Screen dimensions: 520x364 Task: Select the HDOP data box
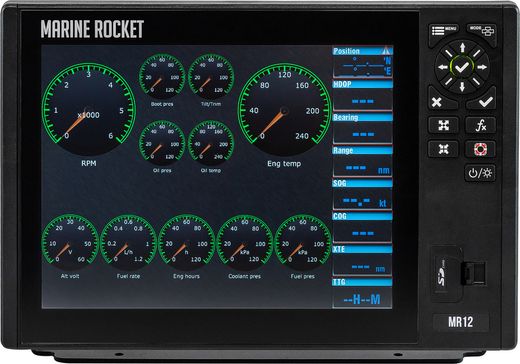coord(363,95)
